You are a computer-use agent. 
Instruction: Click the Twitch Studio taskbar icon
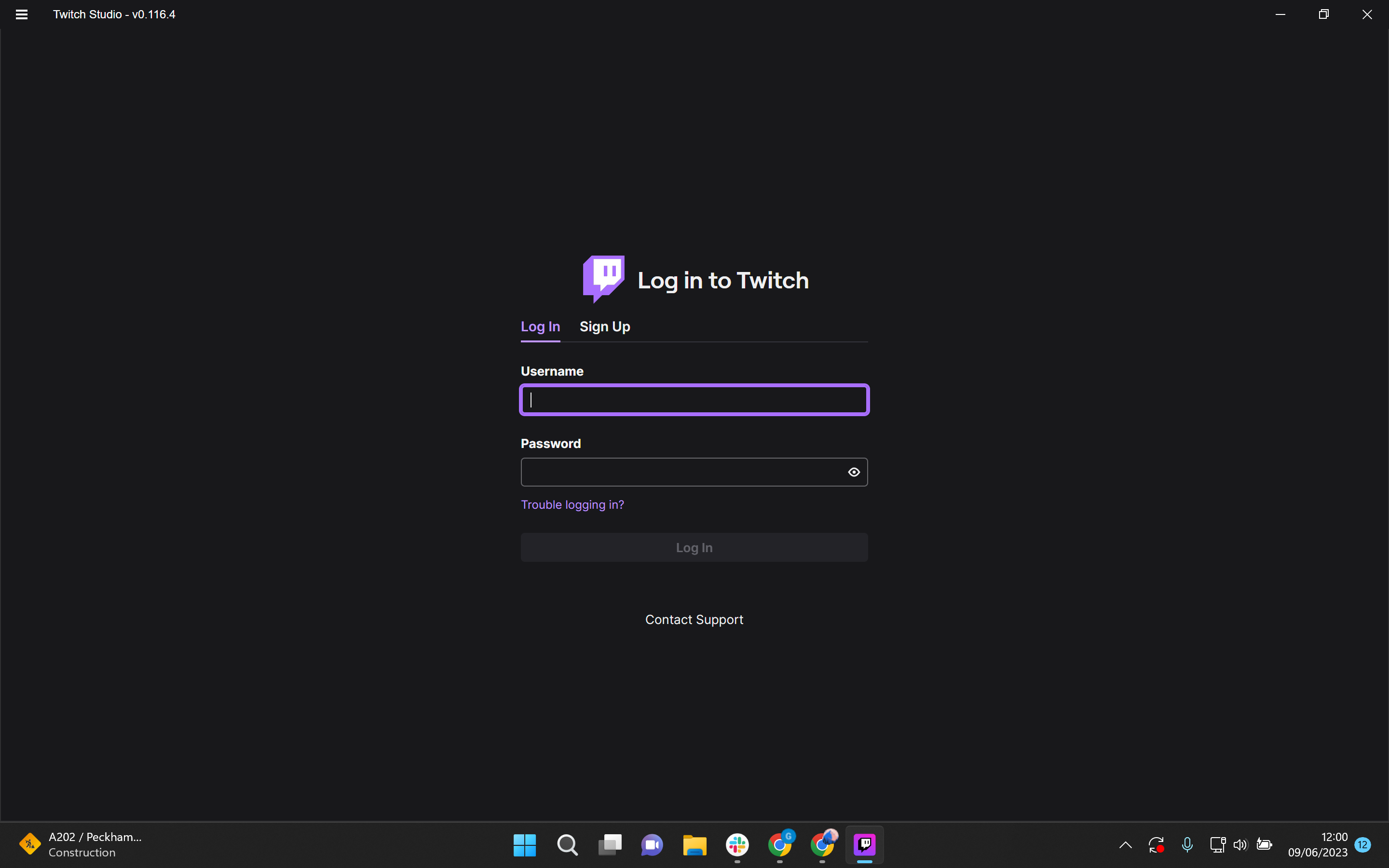(864, 844)
